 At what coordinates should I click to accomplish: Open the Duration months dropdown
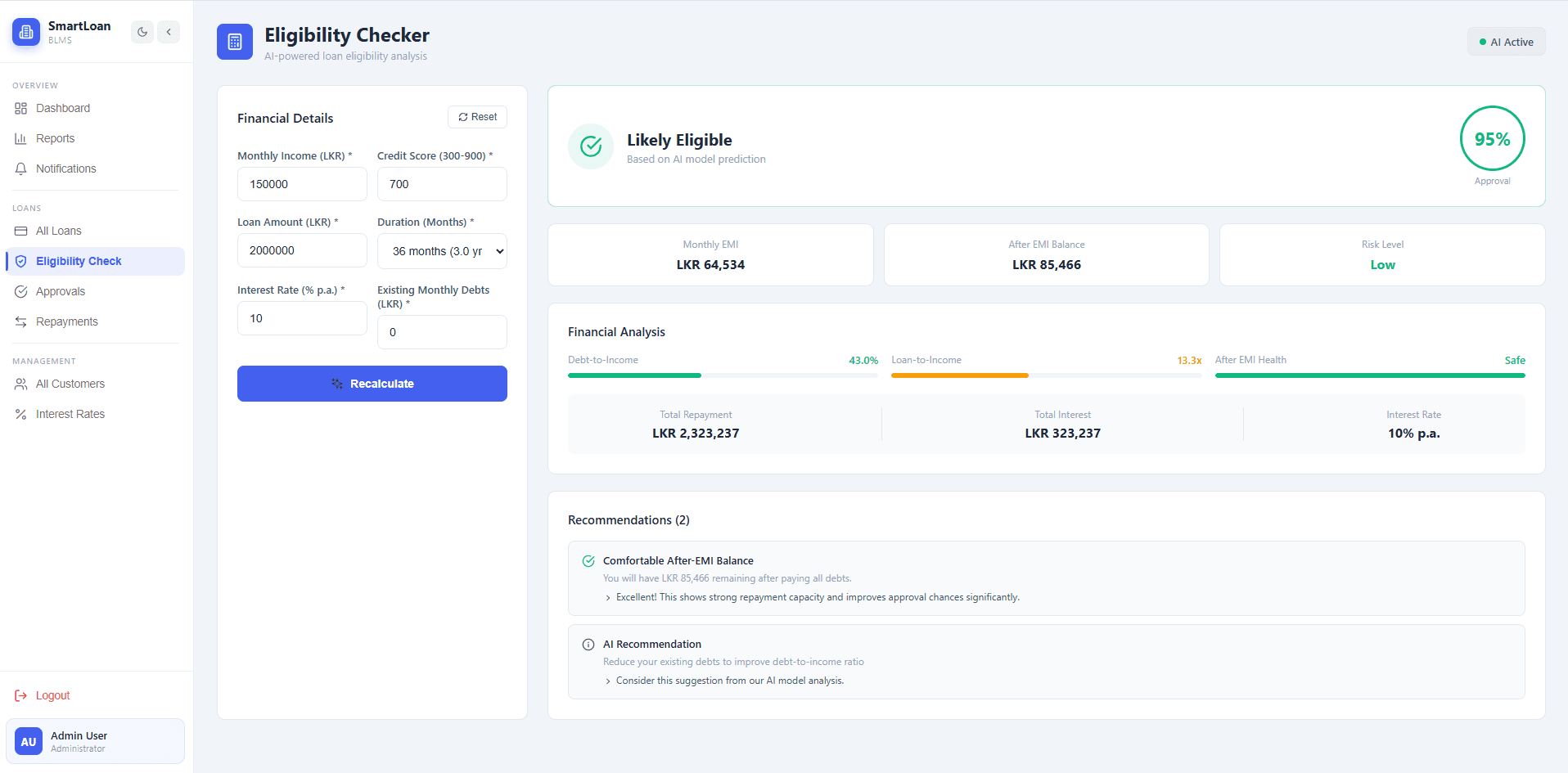coord(442,251)
